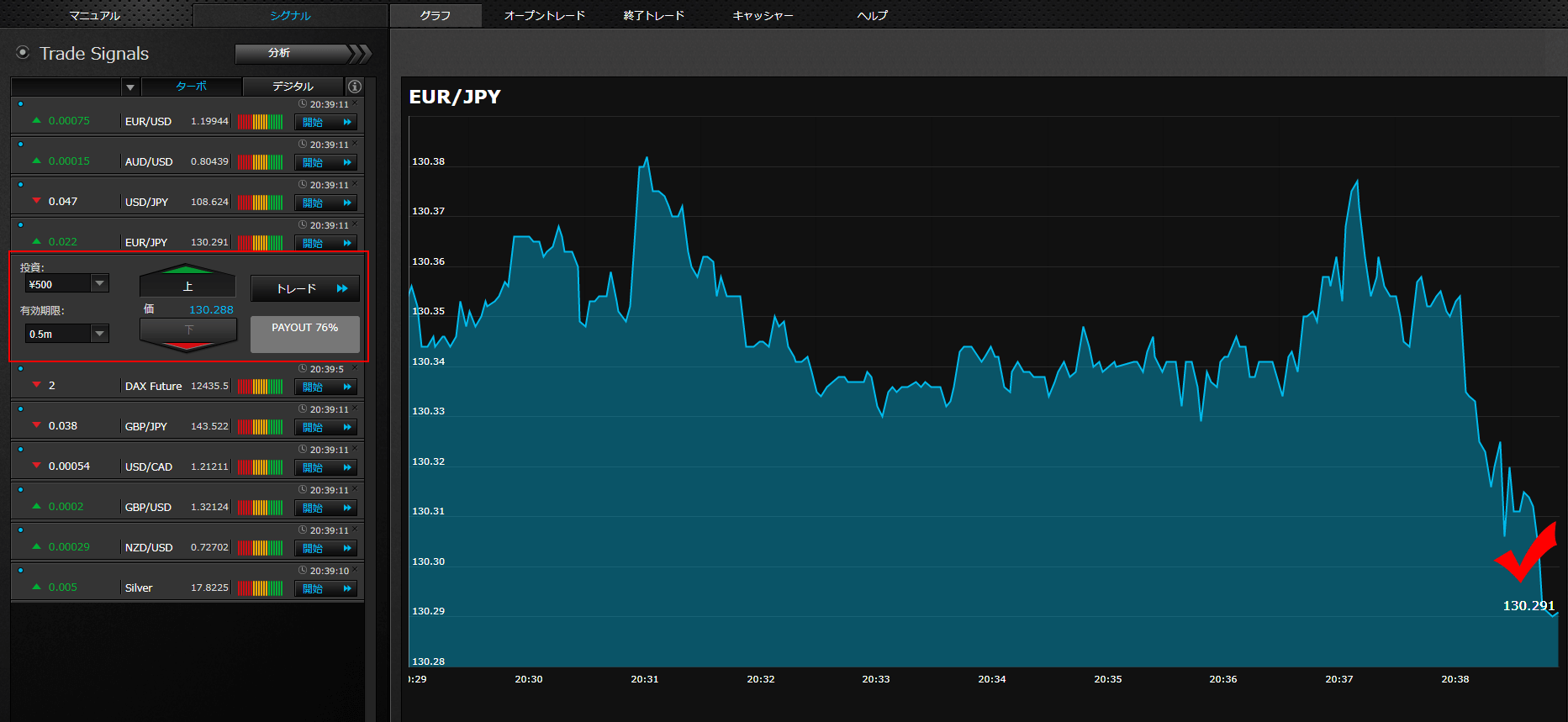
Task: Start the GBP/JPY signal with 開始
Action: click(x=326, y=427)
